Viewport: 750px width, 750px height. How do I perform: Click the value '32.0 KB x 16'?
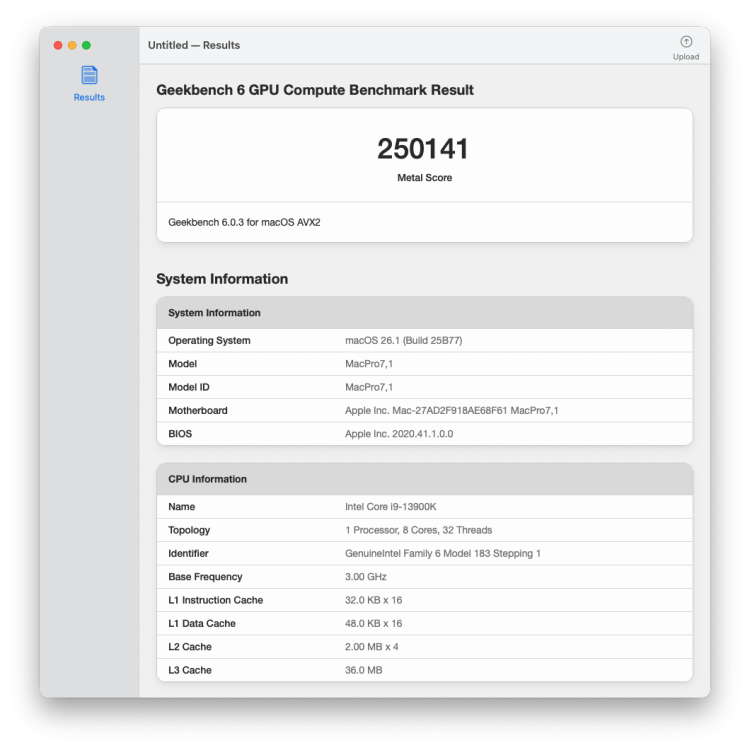(374, 600)
